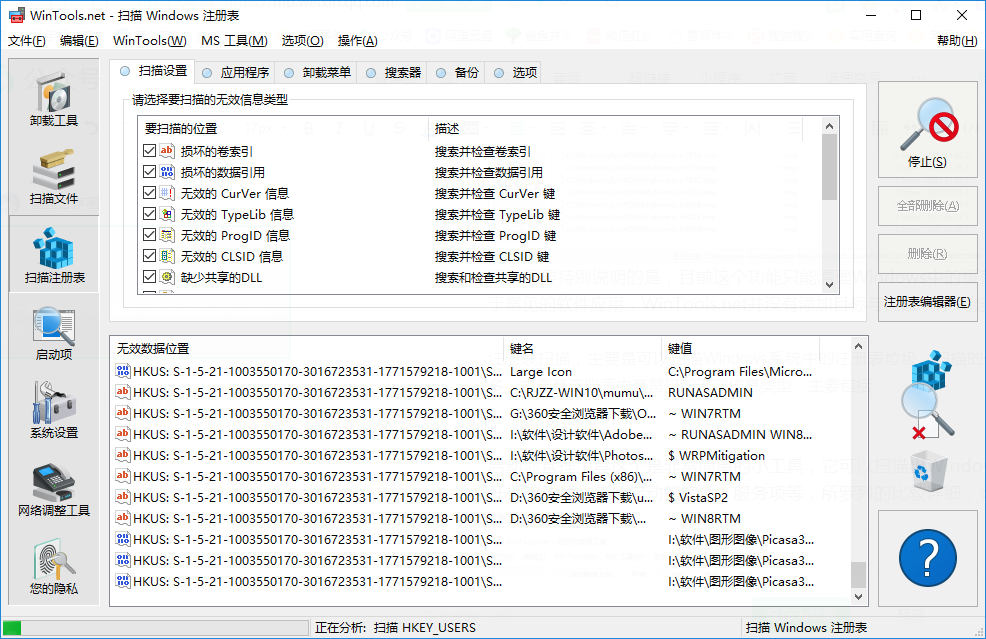Viewport: 986px width, 639px height.
Task: Switch to the 卸载菜单 tab
Action: point(317,73)
